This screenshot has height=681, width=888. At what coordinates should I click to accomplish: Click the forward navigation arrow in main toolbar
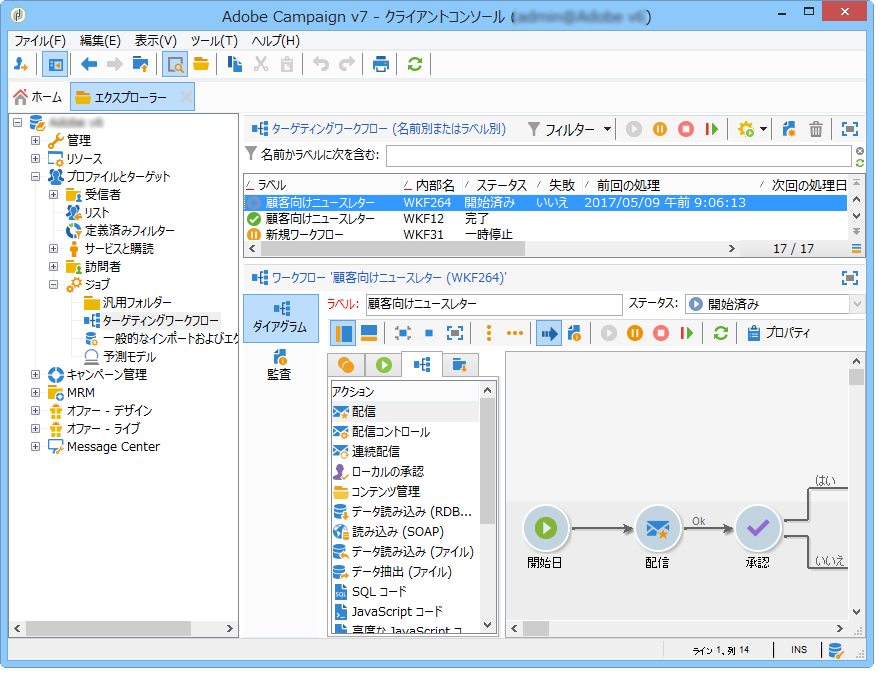115,65
